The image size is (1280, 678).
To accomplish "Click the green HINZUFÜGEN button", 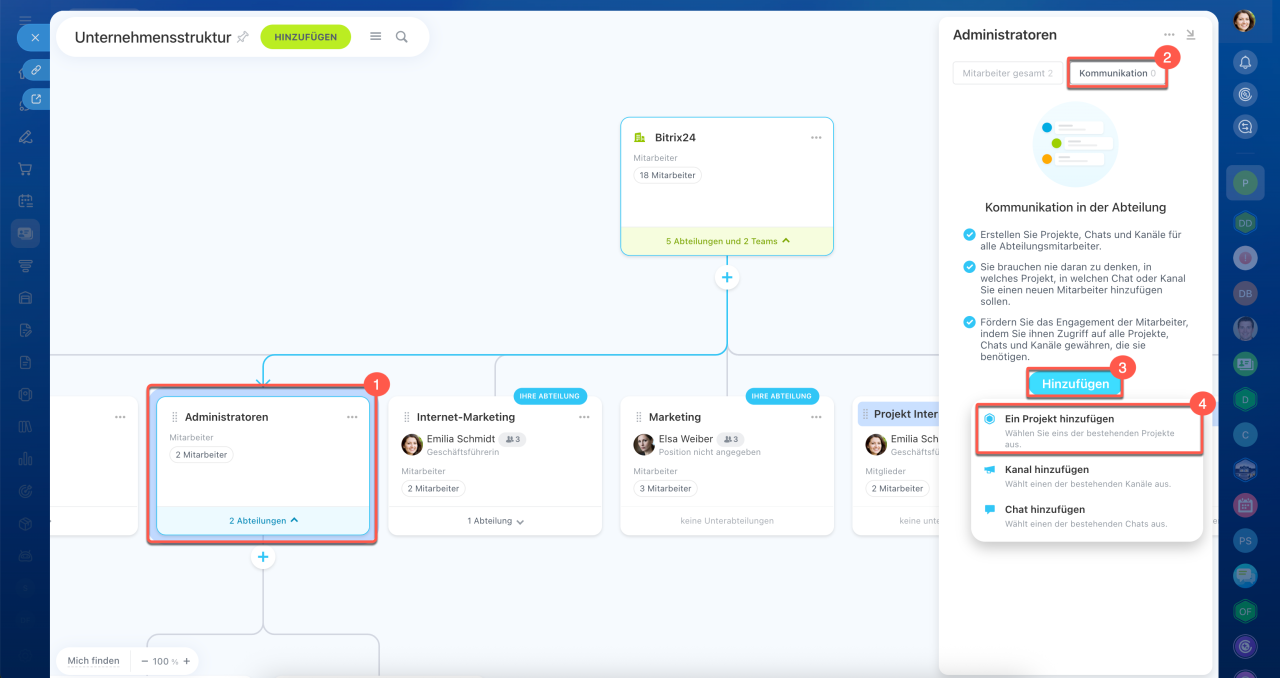I will (x=306, y=37).
